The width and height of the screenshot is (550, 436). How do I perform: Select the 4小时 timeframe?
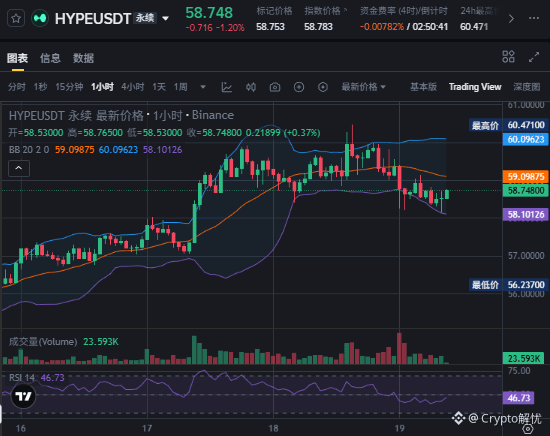tap(133, 87)
